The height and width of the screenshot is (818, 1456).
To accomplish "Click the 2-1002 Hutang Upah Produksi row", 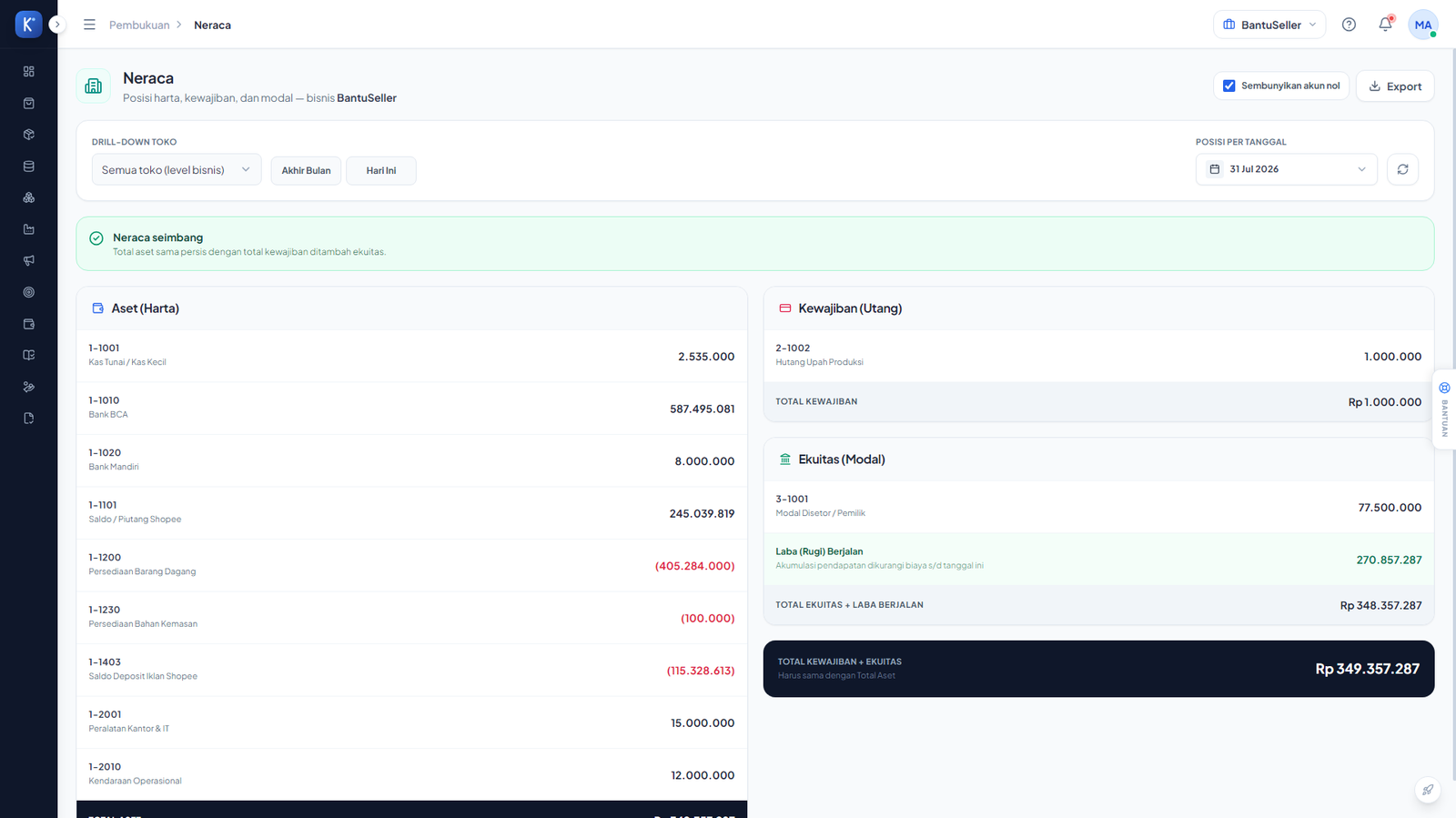I will [x=1098, y=356].
